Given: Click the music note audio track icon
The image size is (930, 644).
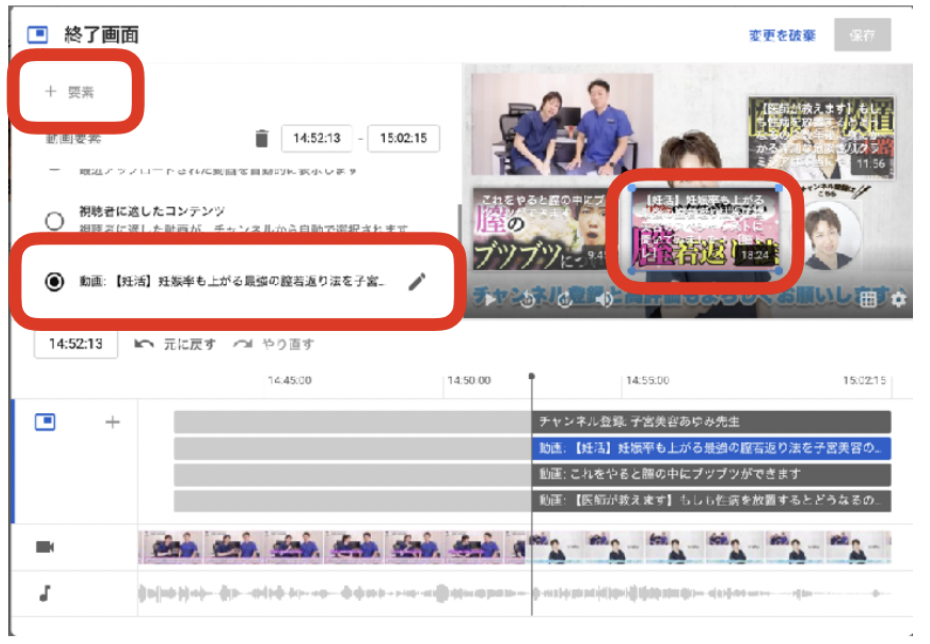Looking at the screenshot, I should tap(45, 593).
